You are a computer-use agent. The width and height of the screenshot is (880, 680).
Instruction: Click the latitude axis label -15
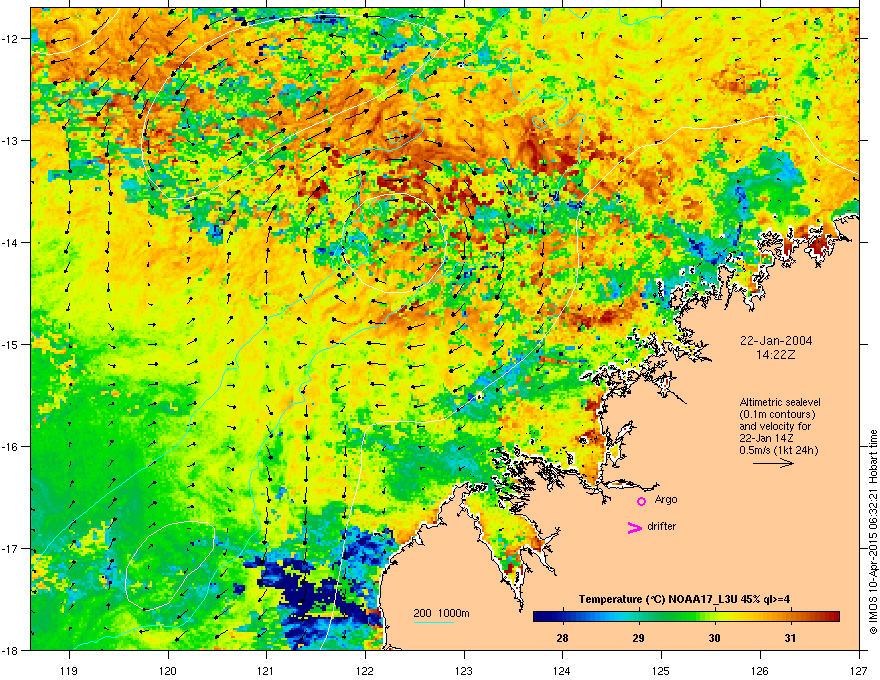click(x=11, y=344)
